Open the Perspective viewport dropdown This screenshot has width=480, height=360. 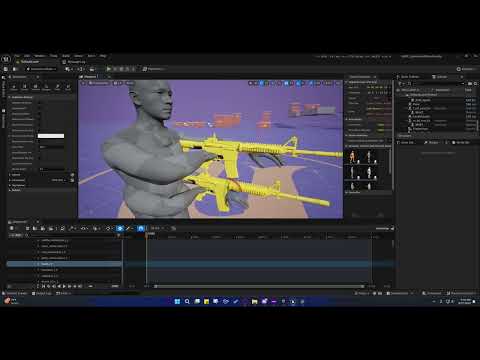[99, 83]
